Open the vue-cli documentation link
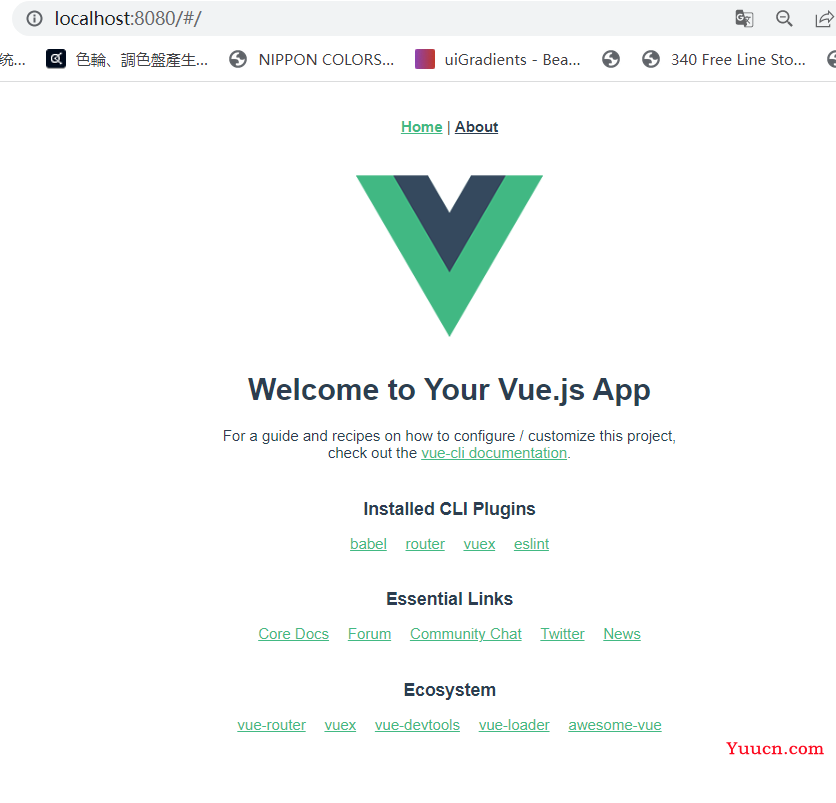Screen dimensions: 836x803 pyautogui.click(x=494, y=453)
